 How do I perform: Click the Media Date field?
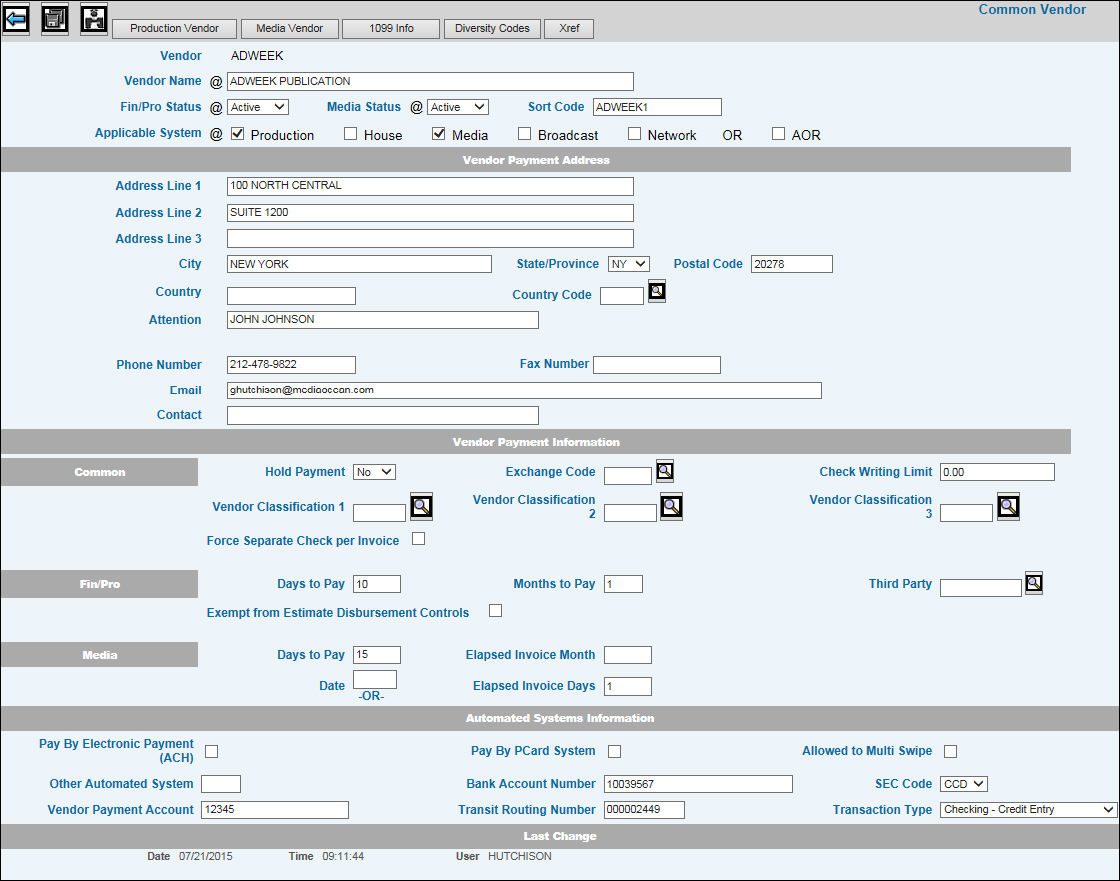click(x=375, y=680)
